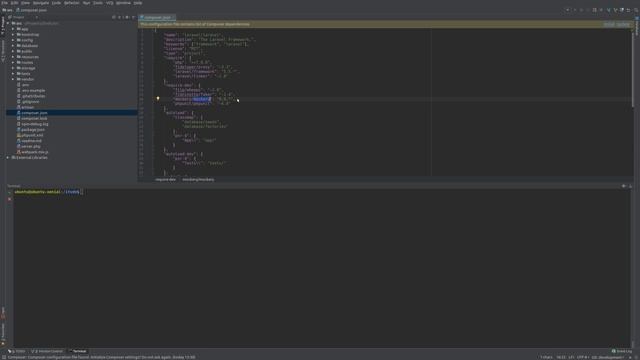The width and height of the screenshot is (640, 360).
Task: Expand the resources folder
Action: tap(13, 57)
